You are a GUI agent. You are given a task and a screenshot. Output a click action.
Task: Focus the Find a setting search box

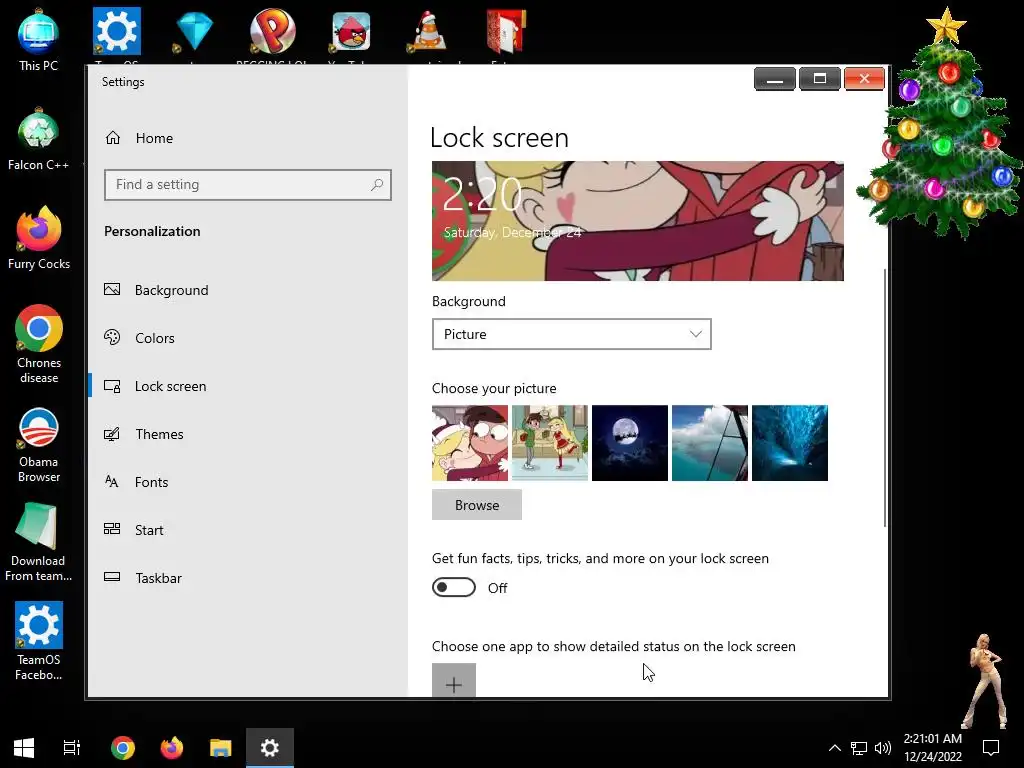click(248, 185)
